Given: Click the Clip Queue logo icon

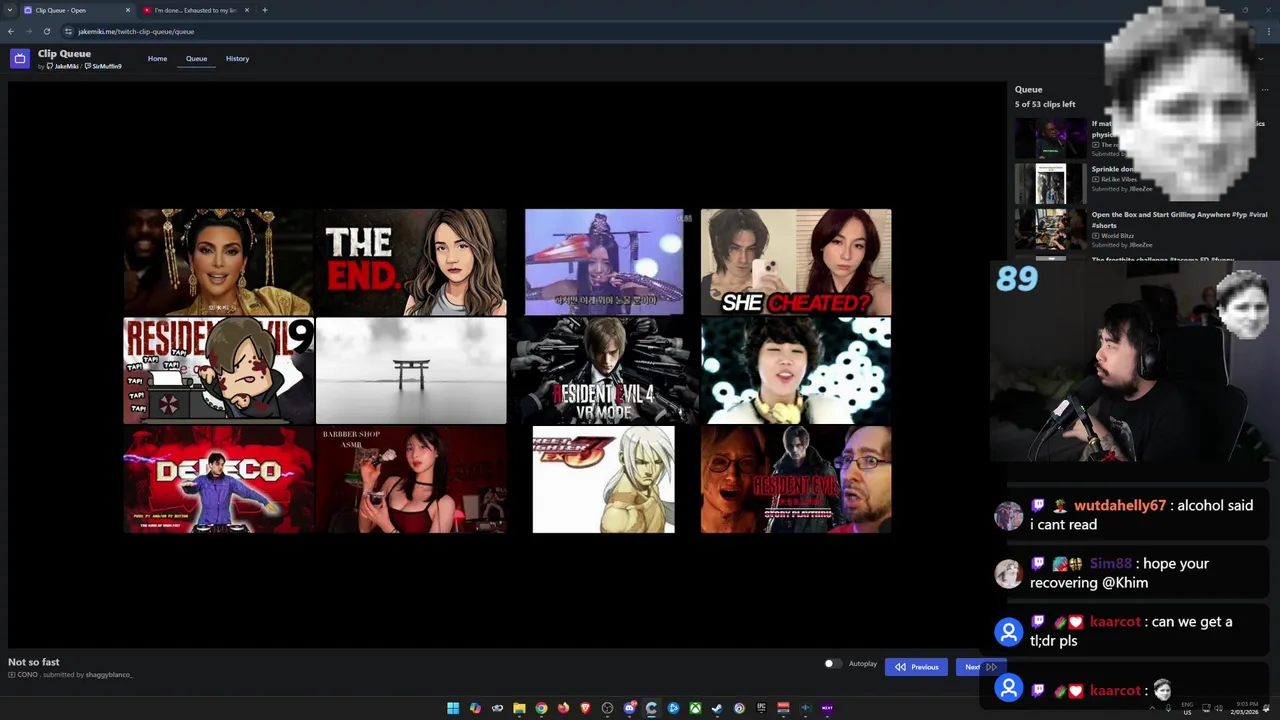Looking at the screenshot, I should point(19,59).
